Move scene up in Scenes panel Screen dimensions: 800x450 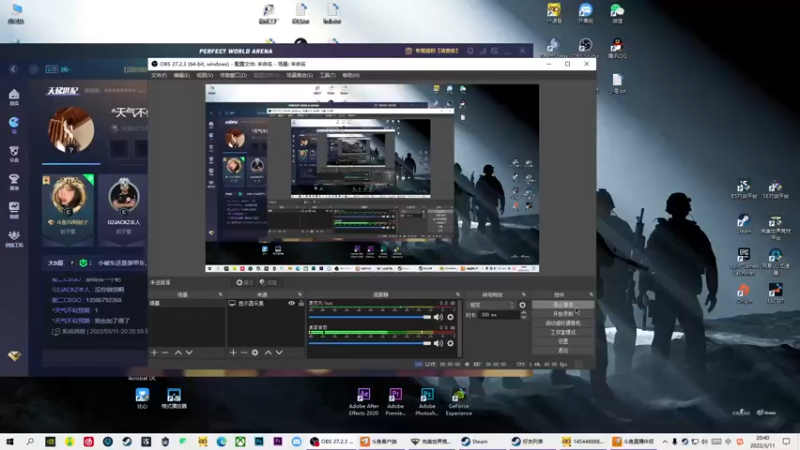pyautogui.click(x=178, y=353)
